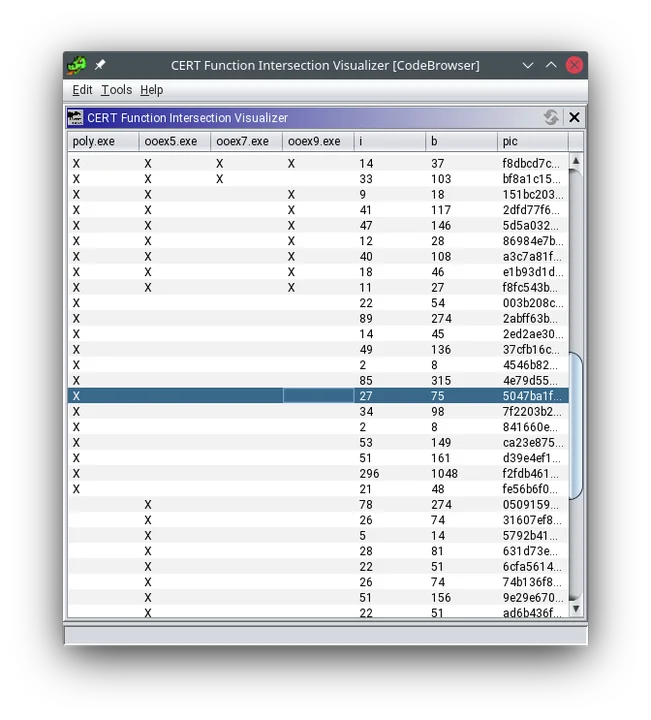651x720 pixels.
Task: Sort by the ooex9.exe column header
Action: pos(318,141)
